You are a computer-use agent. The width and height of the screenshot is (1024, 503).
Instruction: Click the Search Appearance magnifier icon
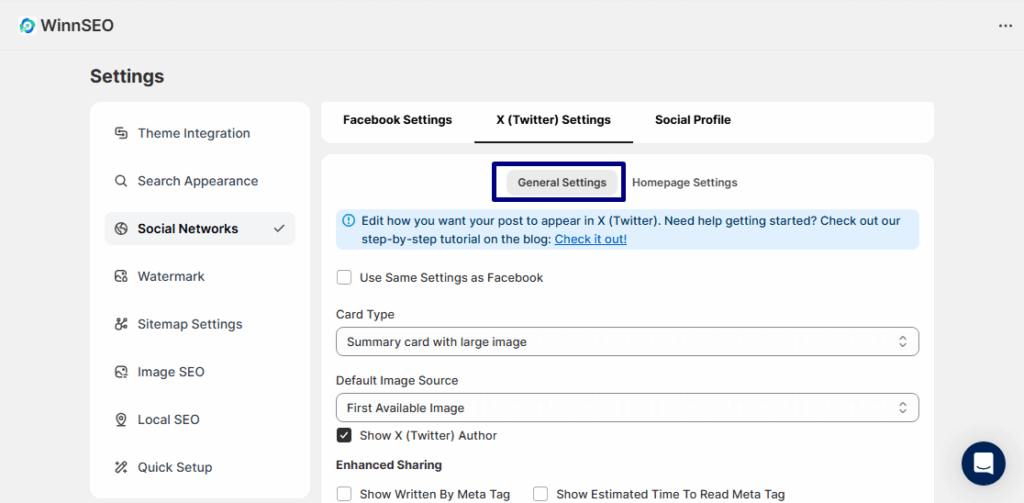coord(121,181)
